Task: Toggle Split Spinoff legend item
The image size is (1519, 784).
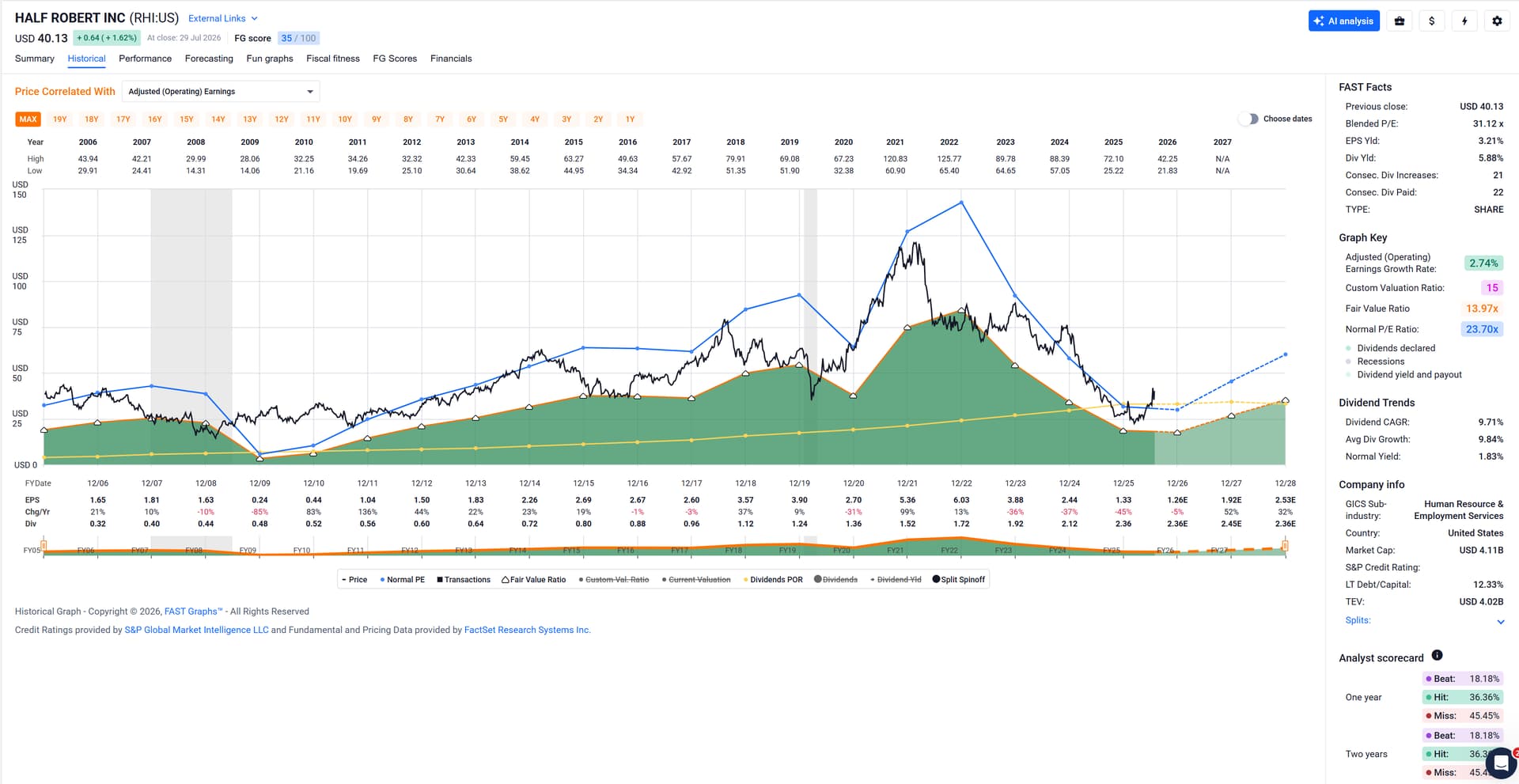Action: point(959,580)
